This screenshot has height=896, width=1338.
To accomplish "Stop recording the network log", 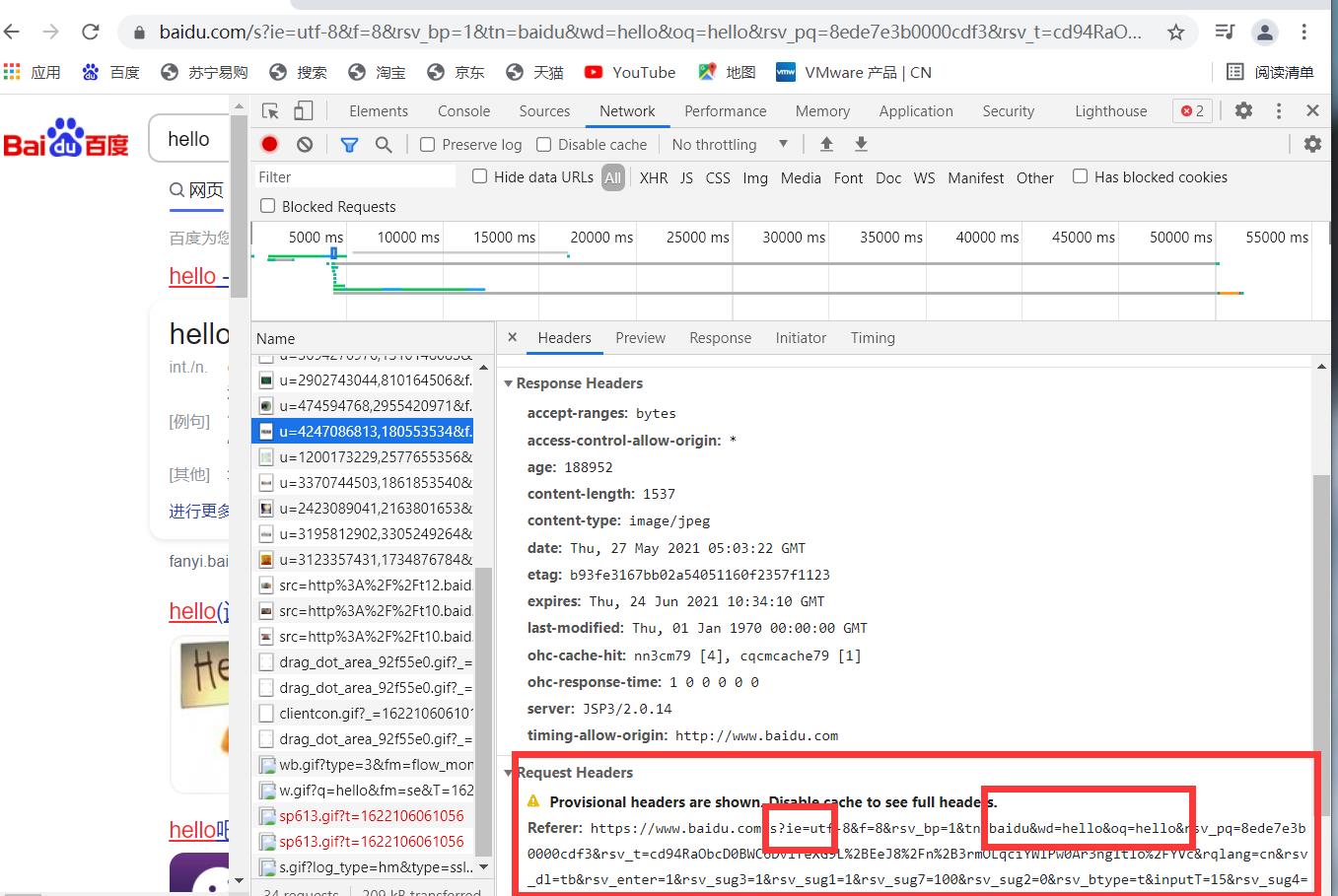I will (x=269, y=144).
